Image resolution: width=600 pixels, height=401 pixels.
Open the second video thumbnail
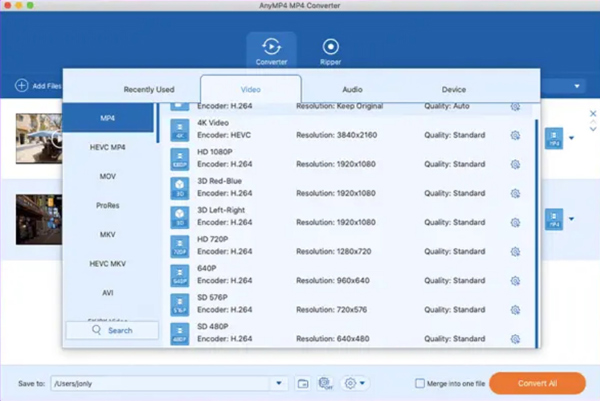coord(39,219)
